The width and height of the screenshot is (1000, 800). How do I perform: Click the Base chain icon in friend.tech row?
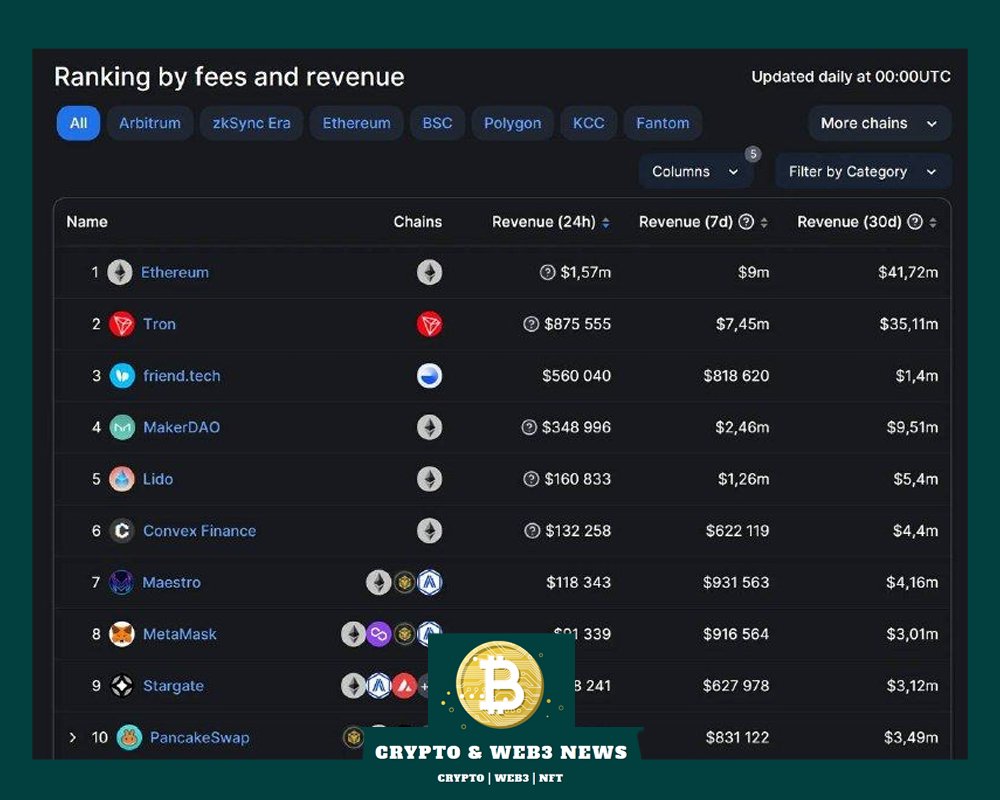pyautogui.click(x=429, y=376)
